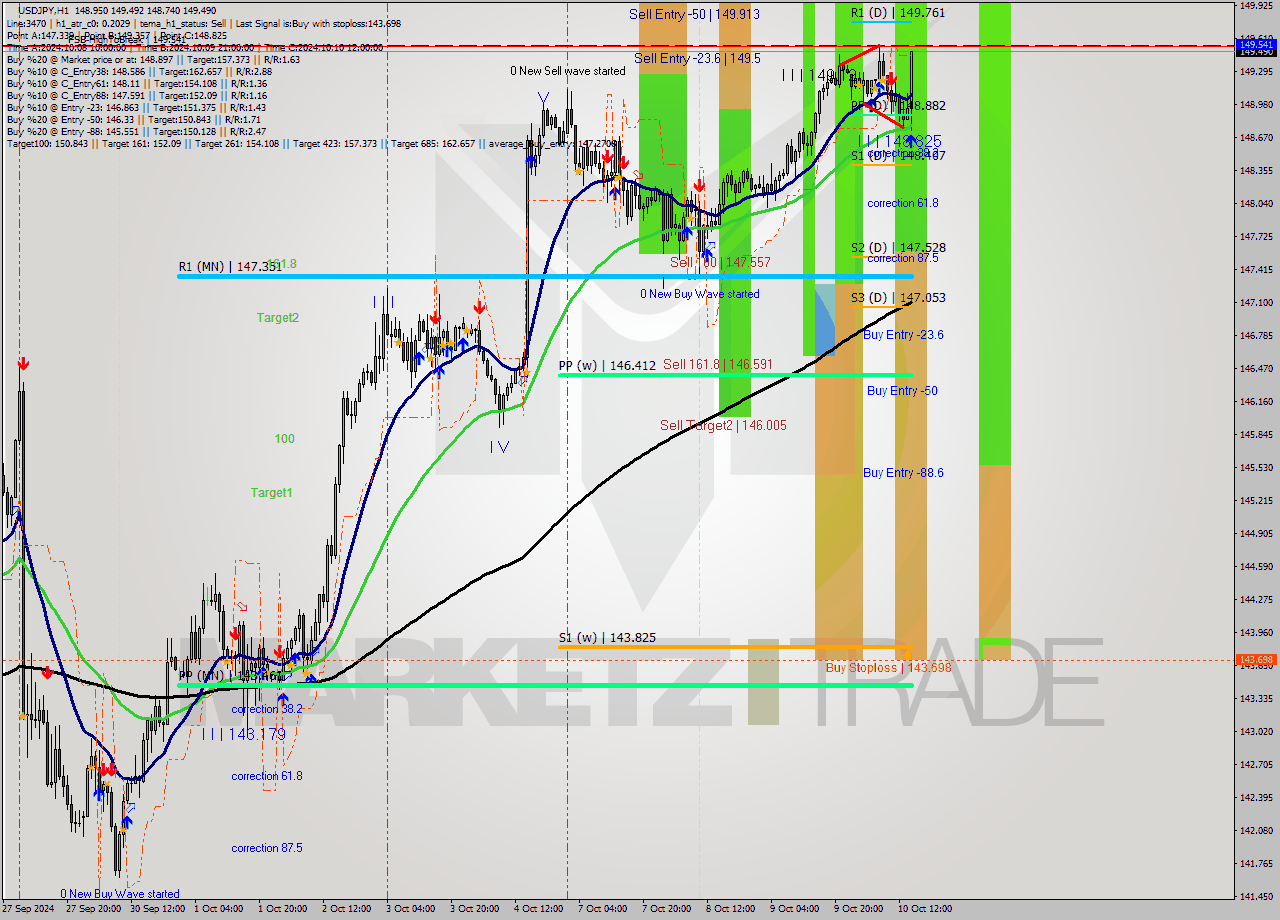Click the '27 Sep 2024' time axis label

(27, 909)
